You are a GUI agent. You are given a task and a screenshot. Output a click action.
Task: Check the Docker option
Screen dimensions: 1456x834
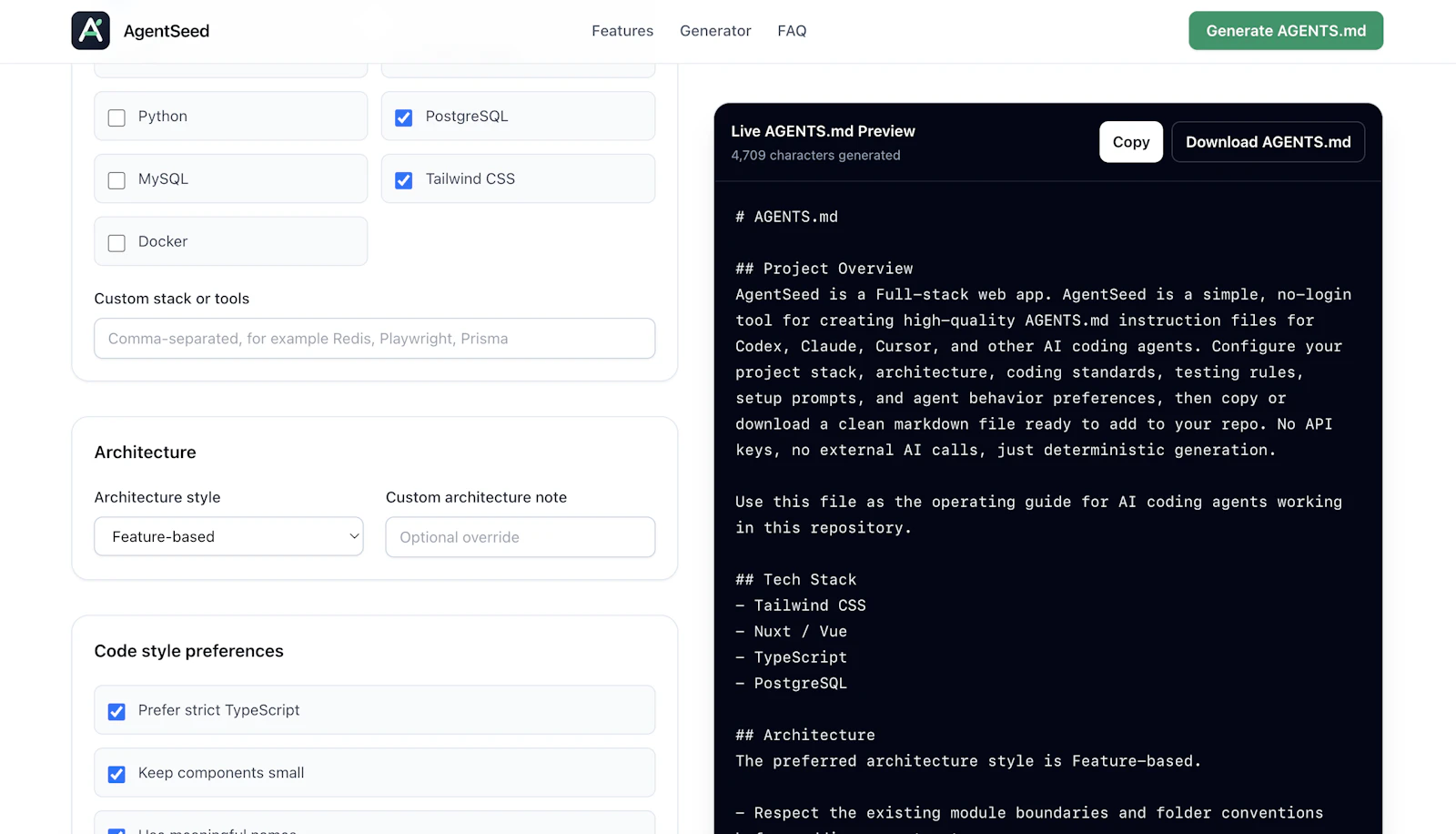(116, 243)
